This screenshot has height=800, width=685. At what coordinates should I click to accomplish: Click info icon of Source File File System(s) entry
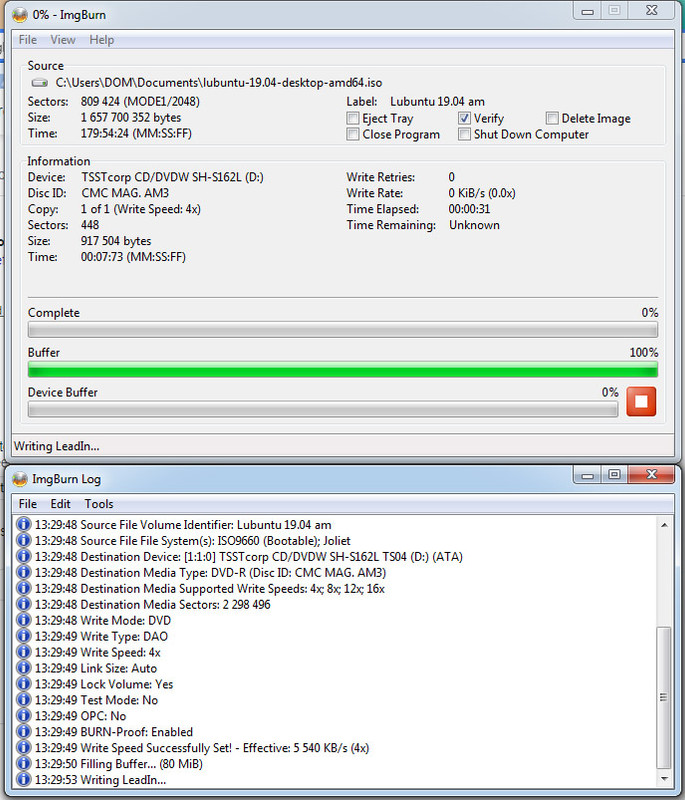tap(23, 540)
